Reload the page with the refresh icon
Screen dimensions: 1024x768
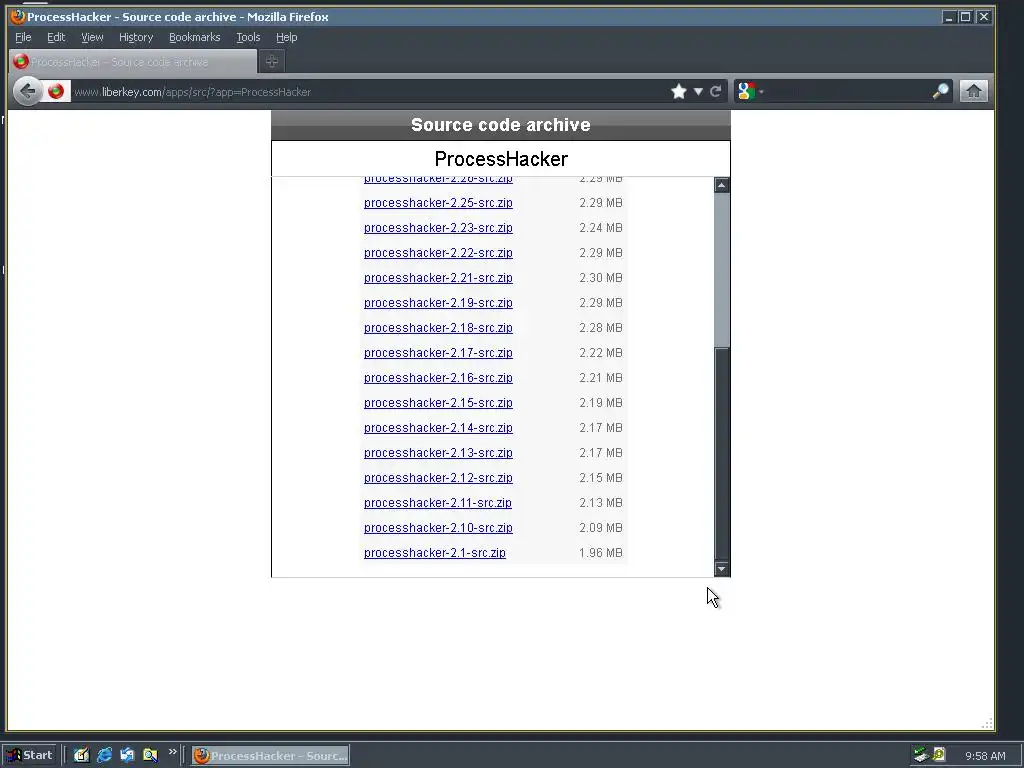coord(716,91)
